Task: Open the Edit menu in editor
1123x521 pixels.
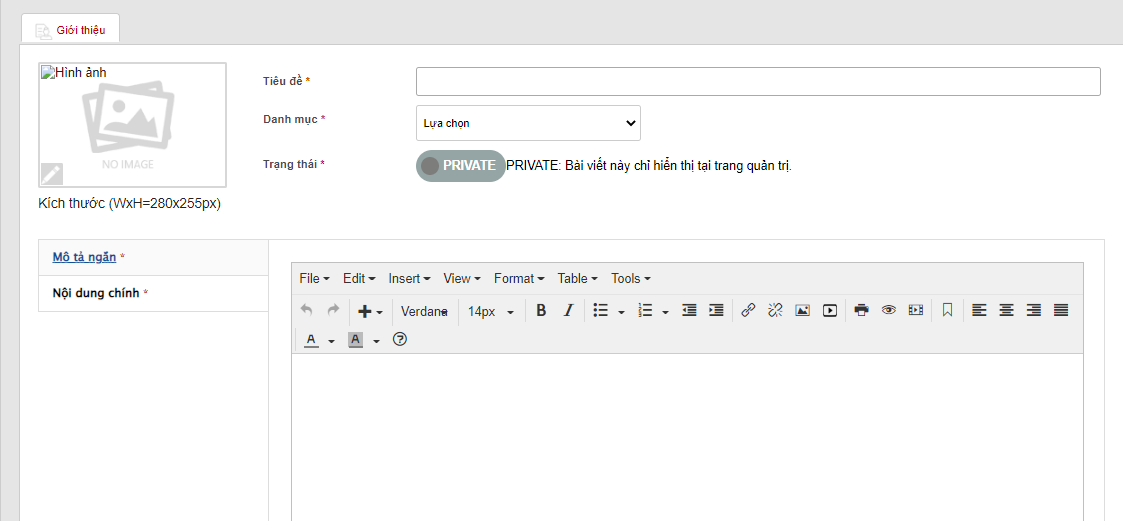Action: 359,278
